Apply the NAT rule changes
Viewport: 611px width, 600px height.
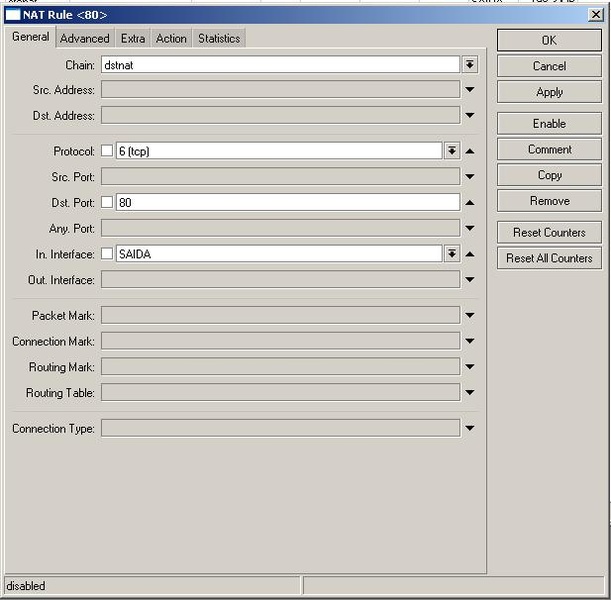point(549,92)
